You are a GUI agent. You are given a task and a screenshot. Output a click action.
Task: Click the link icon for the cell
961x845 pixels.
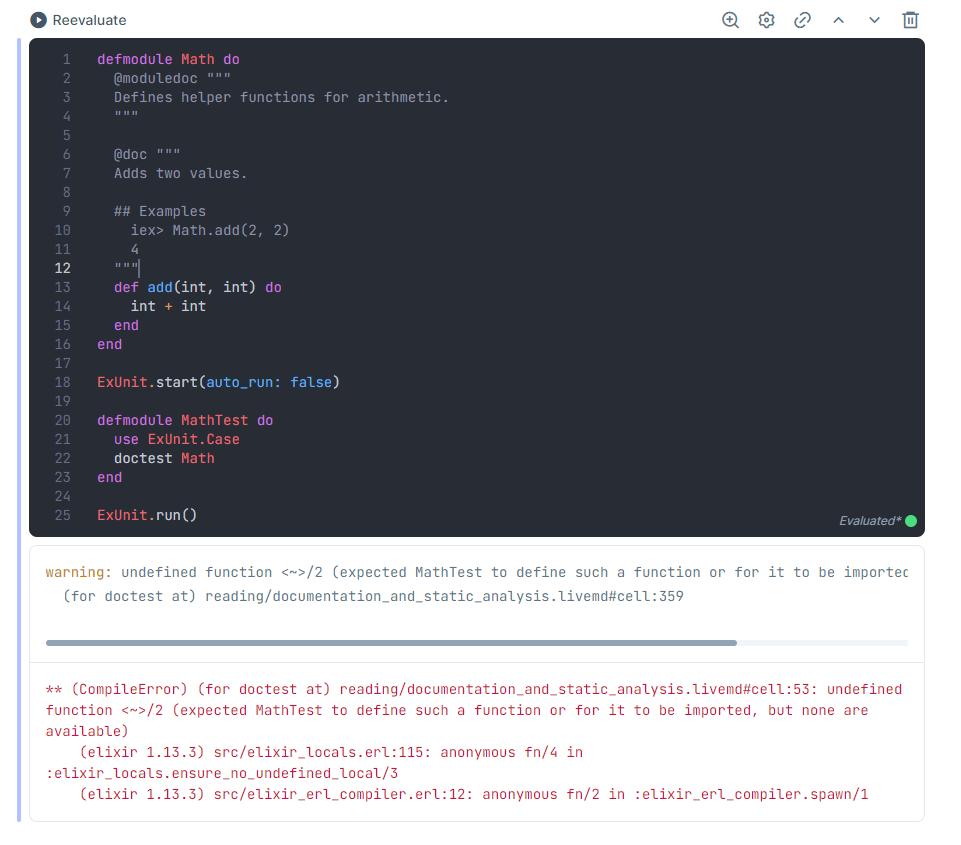pos(802,20)
